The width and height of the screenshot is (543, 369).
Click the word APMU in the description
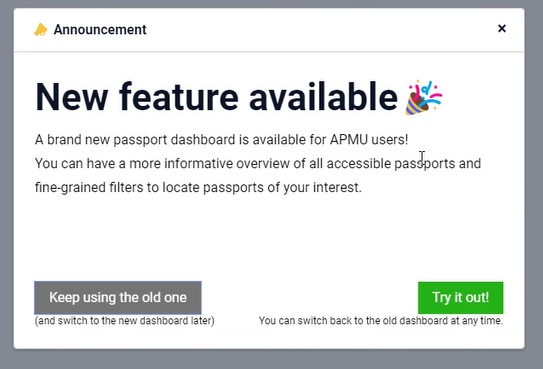click(349, 140)
